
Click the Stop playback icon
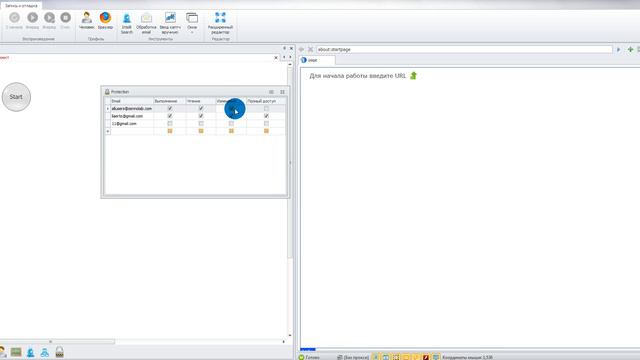65,18
